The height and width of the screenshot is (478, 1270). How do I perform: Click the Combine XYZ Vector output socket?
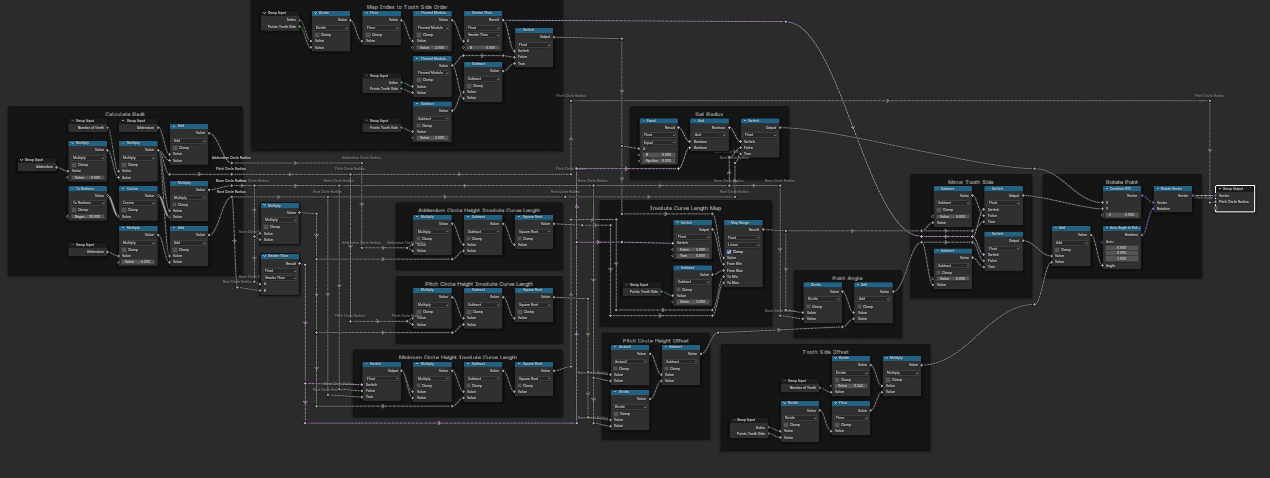pyautogui.click(x=1143, y=194)
